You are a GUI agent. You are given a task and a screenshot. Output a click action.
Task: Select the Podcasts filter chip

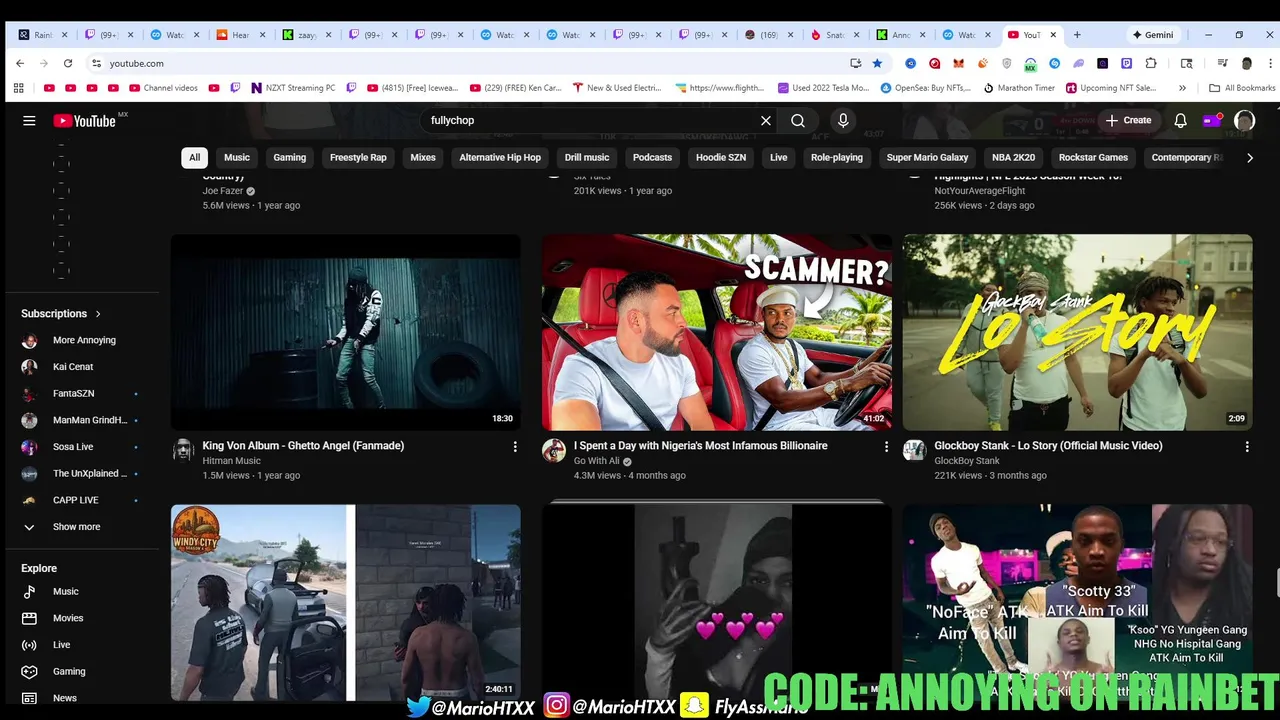(652, 157)
